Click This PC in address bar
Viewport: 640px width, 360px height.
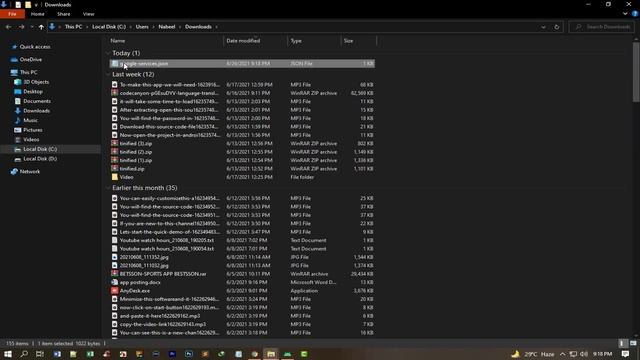coord(73,27)
